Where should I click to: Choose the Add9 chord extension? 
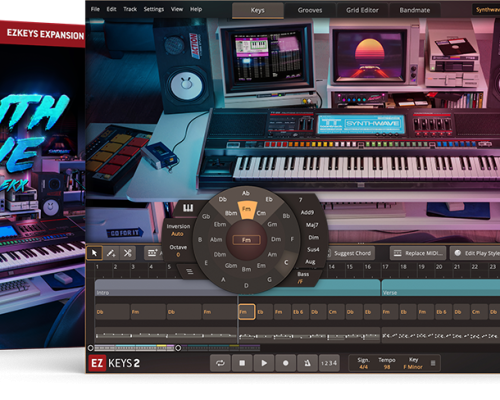click(x=307, y=212)
